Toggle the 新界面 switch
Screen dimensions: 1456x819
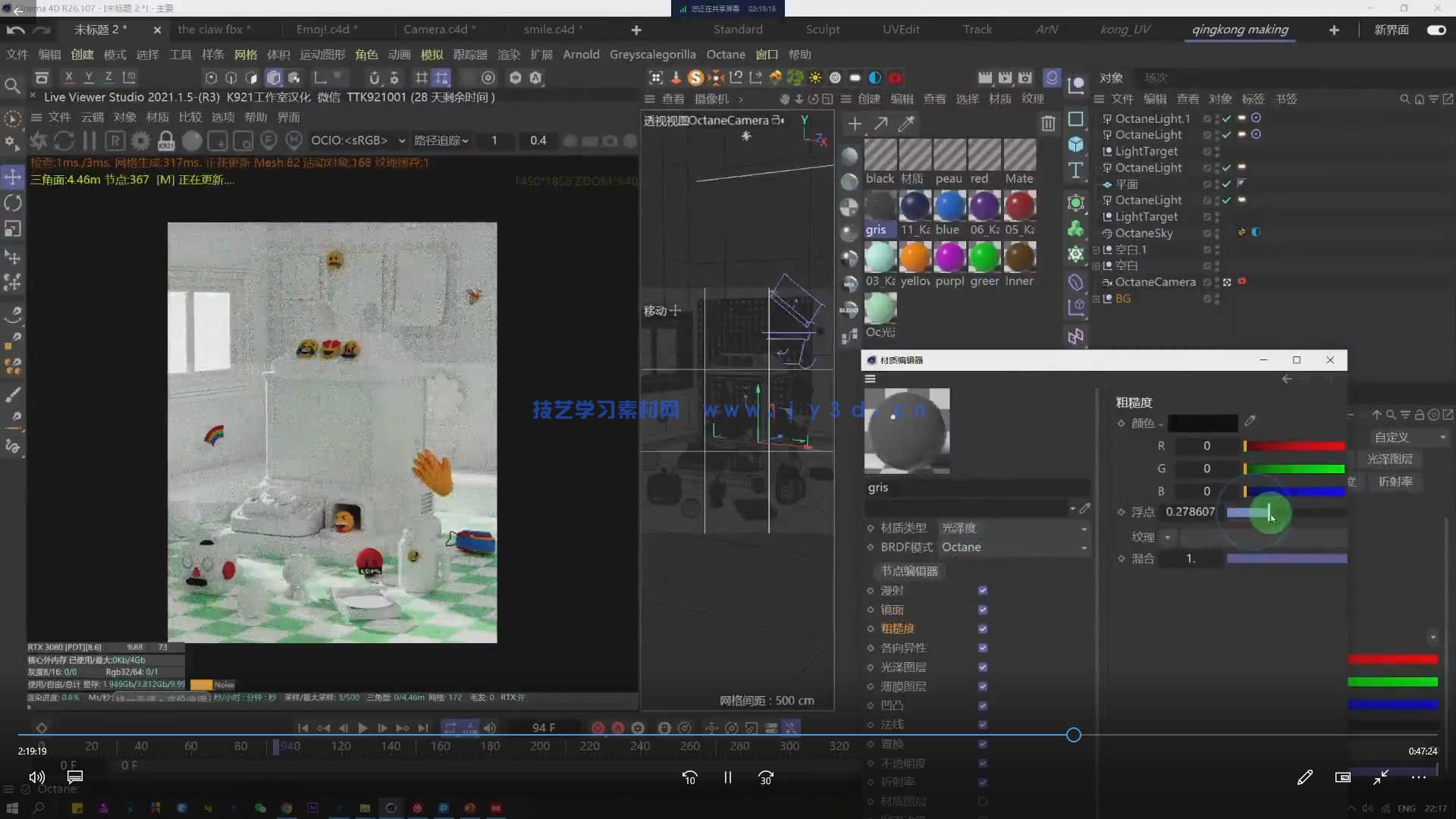click(1436, 30)
